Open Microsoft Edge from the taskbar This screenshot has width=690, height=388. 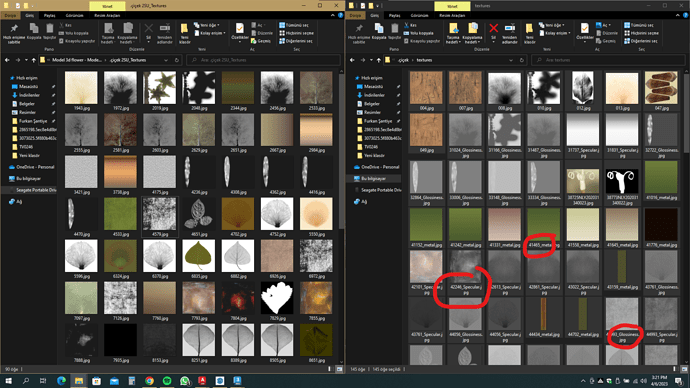61,381
